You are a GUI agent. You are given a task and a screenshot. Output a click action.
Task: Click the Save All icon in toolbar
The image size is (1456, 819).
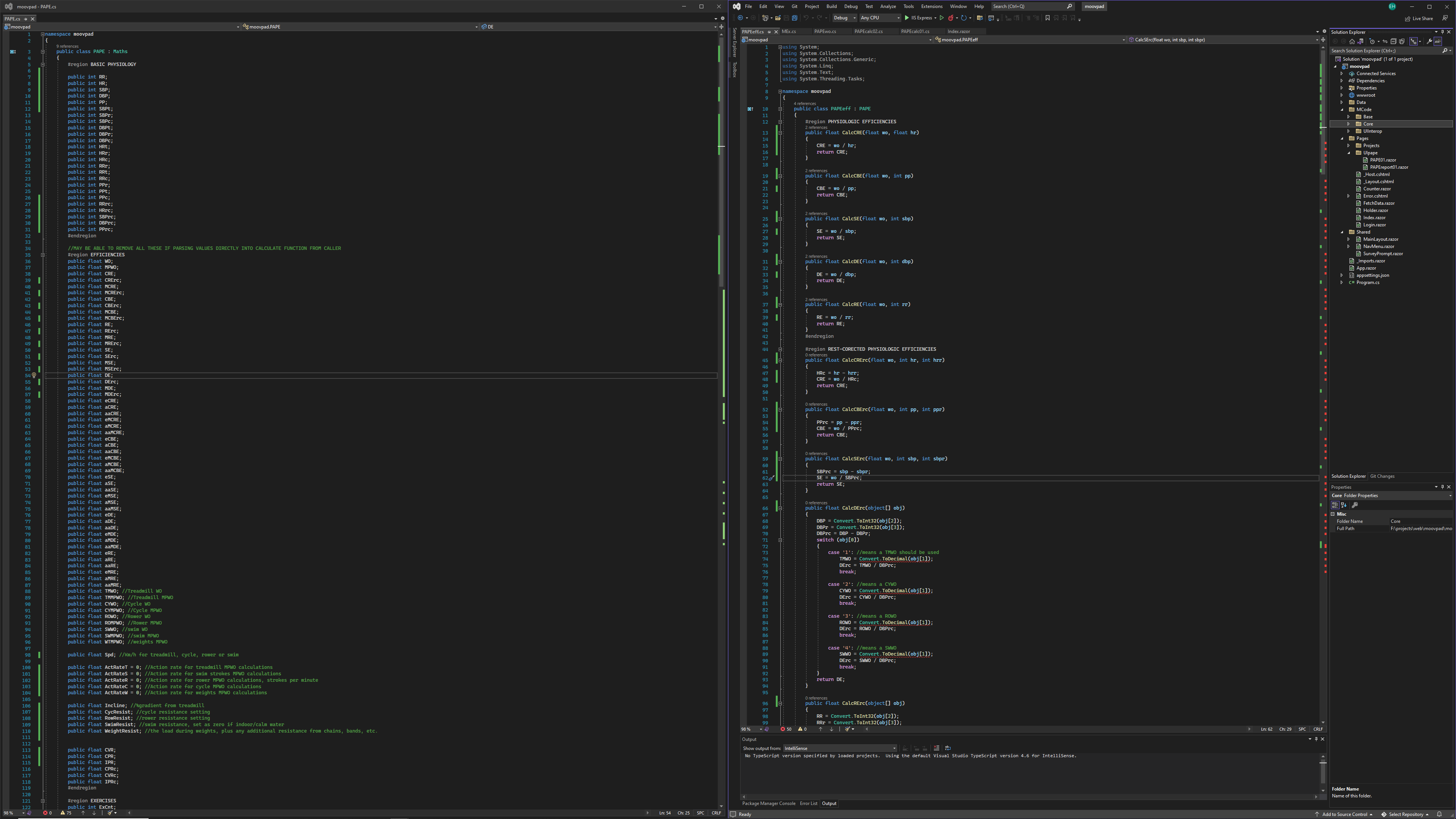coord(795,18)
